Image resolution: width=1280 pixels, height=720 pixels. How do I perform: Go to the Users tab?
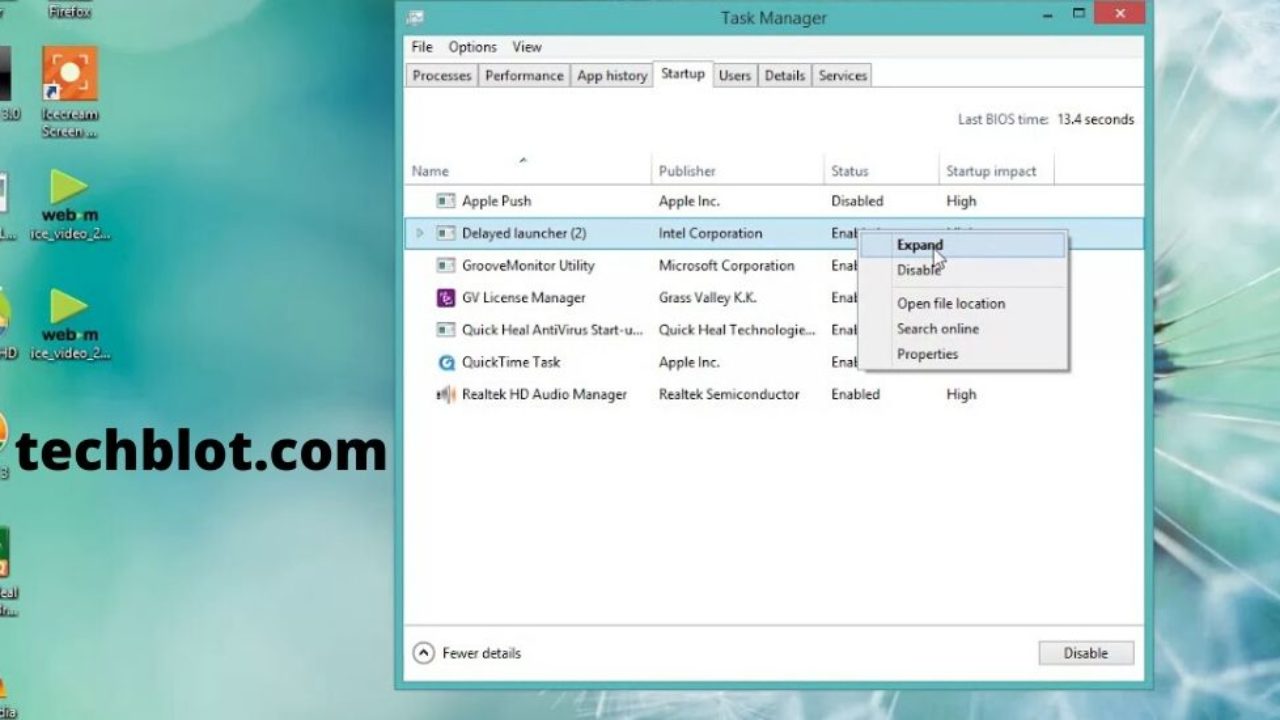[x=735, y=75]
